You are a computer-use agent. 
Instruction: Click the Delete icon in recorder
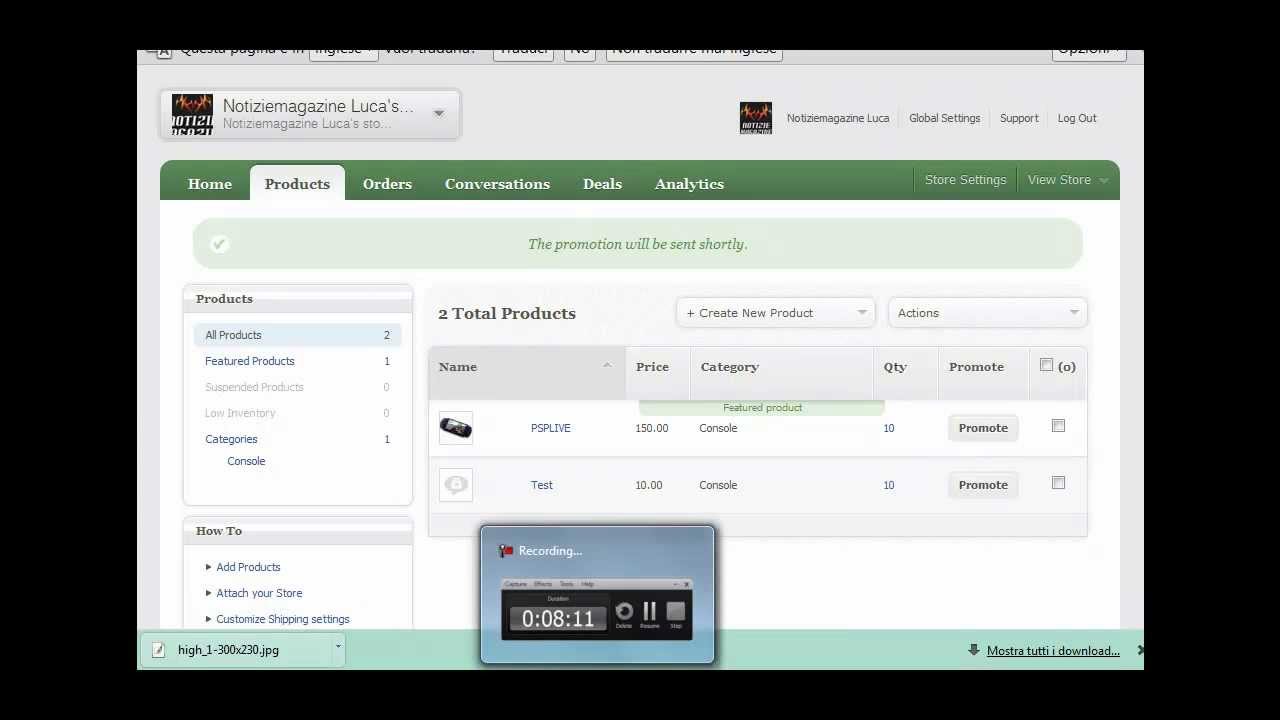624,612
